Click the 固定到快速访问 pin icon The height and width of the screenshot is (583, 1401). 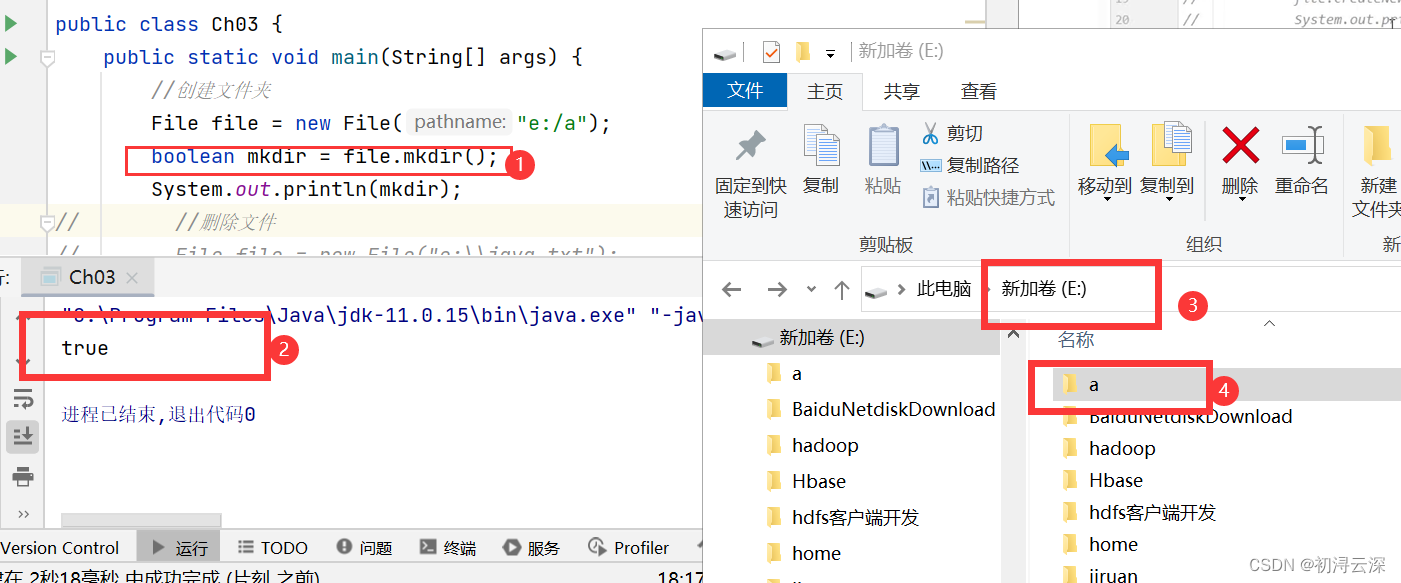750,147
